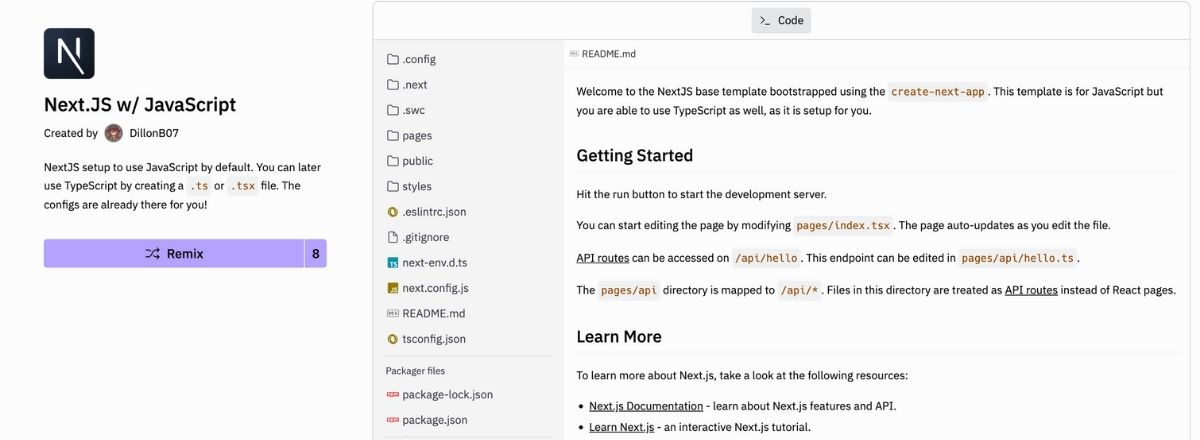Image resolution: width=1200 pixels, height=440 pixels.
Task: Click the Learn More heading
Action: tap(619, 337)
